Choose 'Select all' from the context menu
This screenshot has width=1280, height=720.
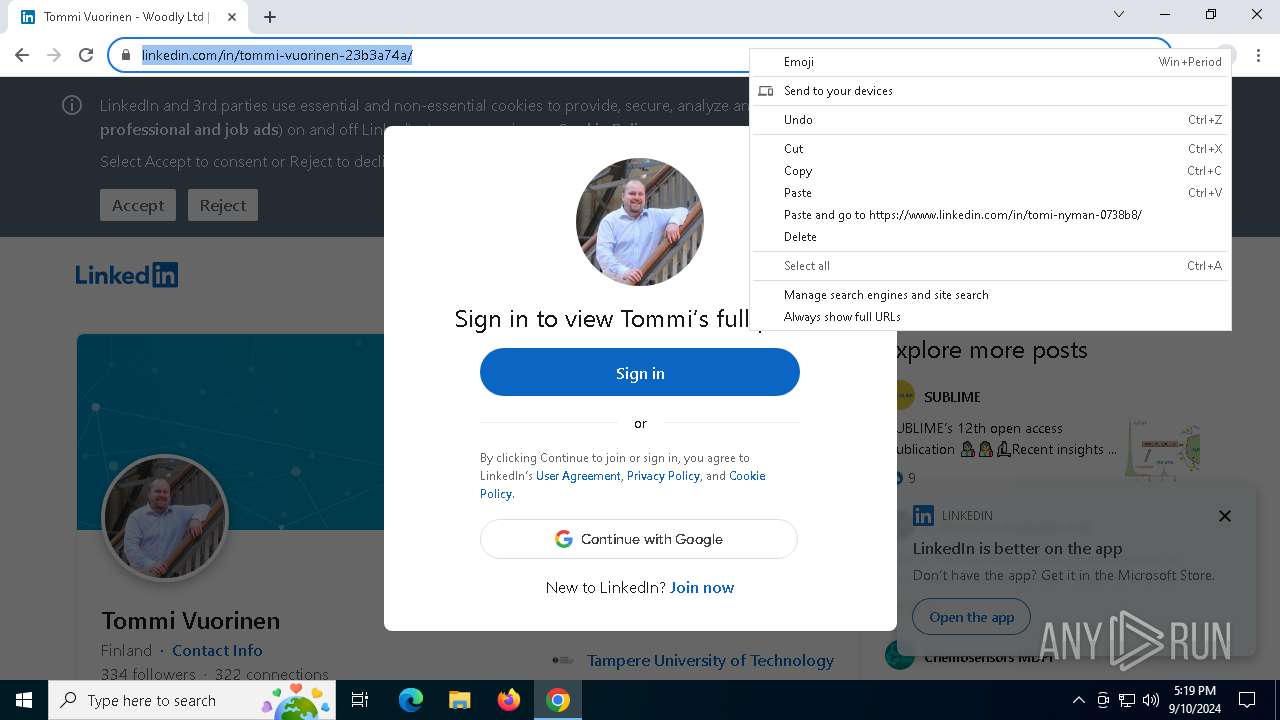click(990, 266)
